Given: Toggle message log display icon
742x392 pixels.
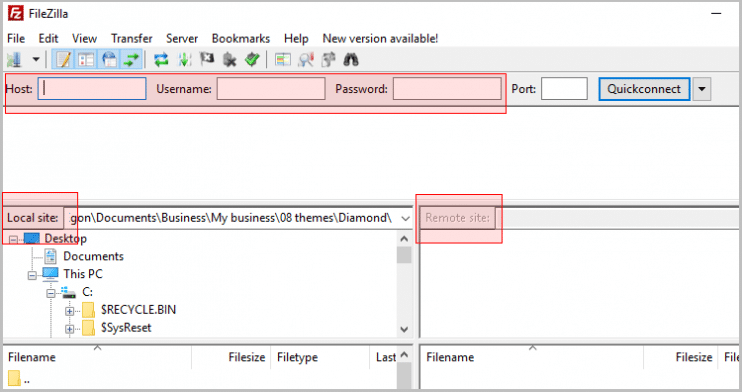Looking at the screenshot, I should [63, 60].
